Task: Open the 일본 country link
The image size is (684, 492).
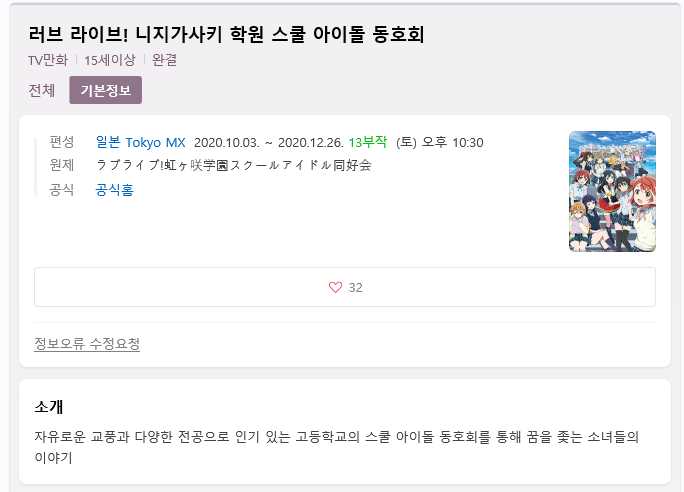Action: (108, 142)
